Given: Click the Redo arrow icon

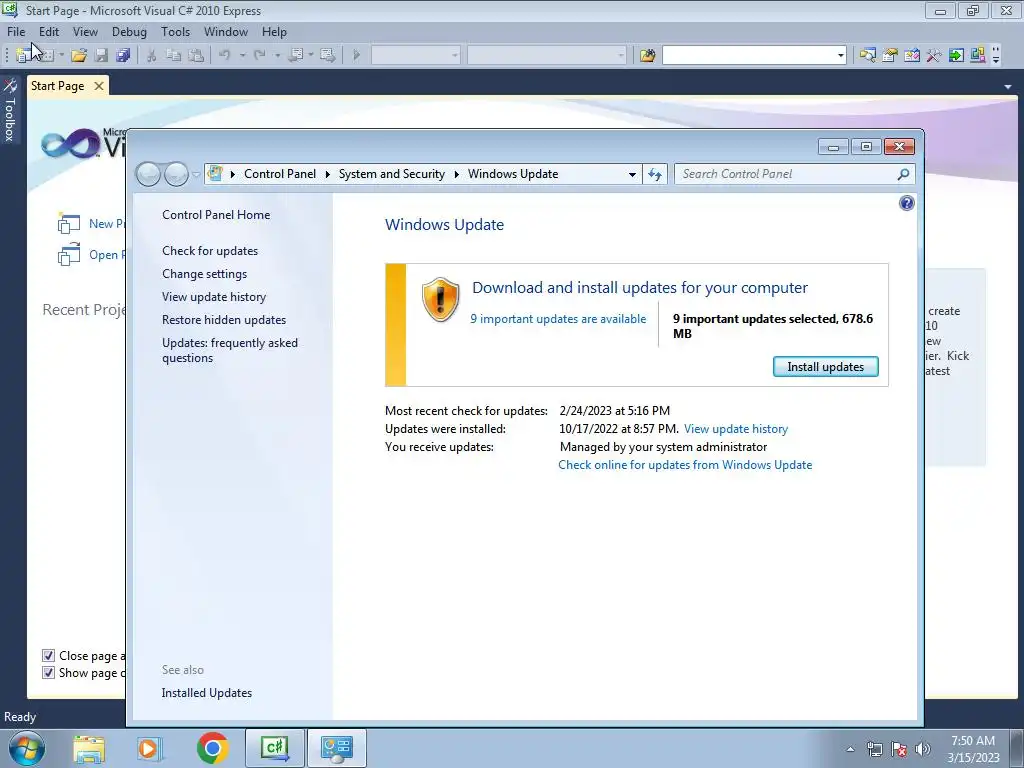Looking at the screenshot, I should [260, 56].
